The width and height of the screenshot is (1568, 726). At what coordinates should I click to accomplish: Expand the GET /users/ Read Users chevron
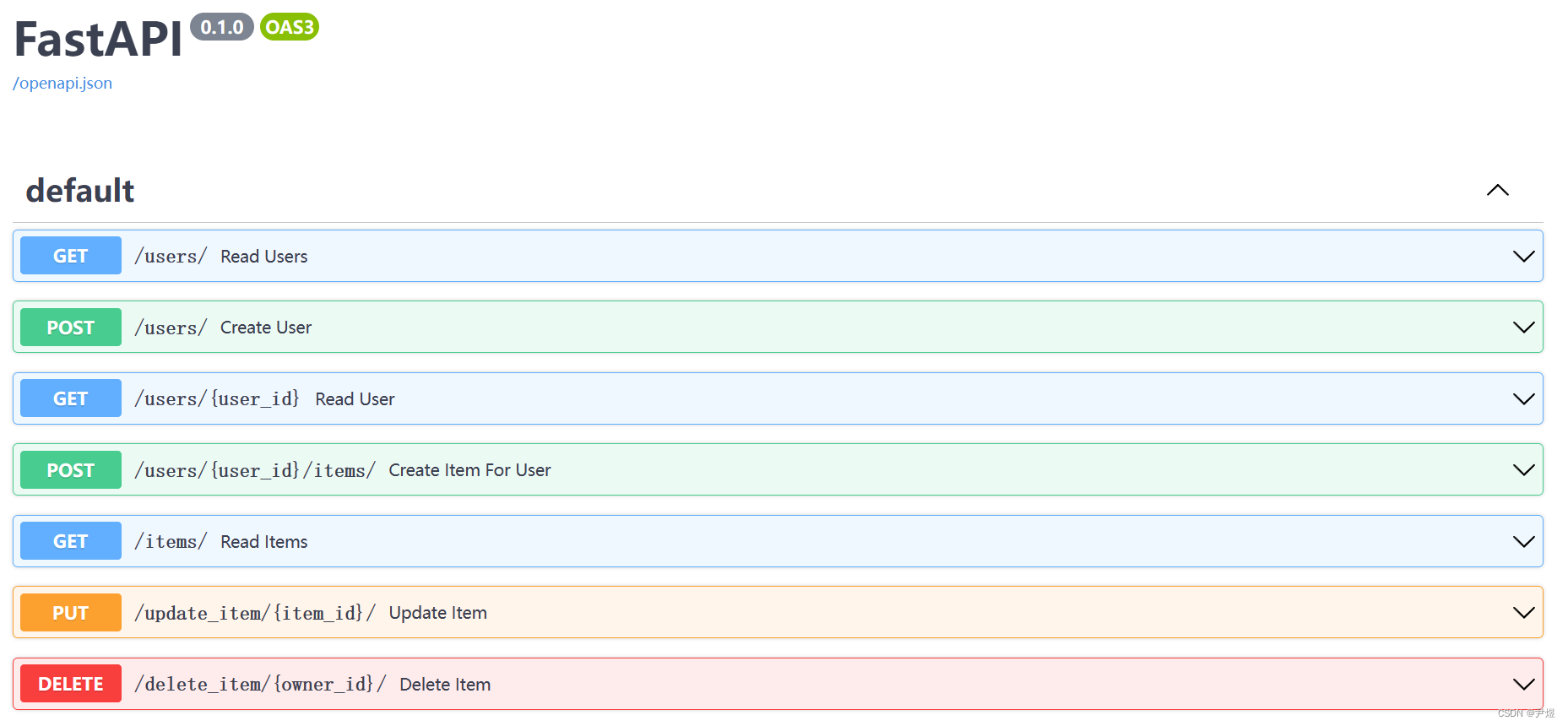click(x=1523, y=256)
